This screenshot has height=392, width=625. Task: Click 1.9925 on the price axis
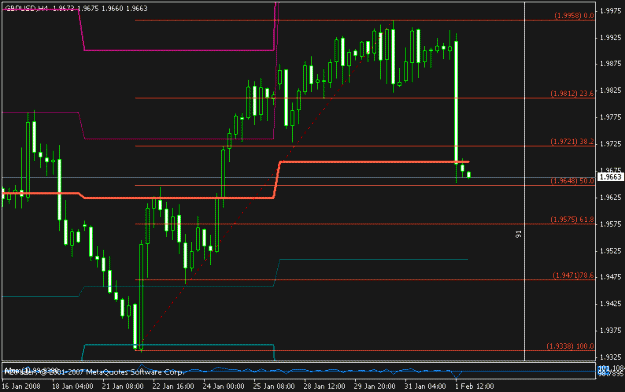[x=610, y=37]
